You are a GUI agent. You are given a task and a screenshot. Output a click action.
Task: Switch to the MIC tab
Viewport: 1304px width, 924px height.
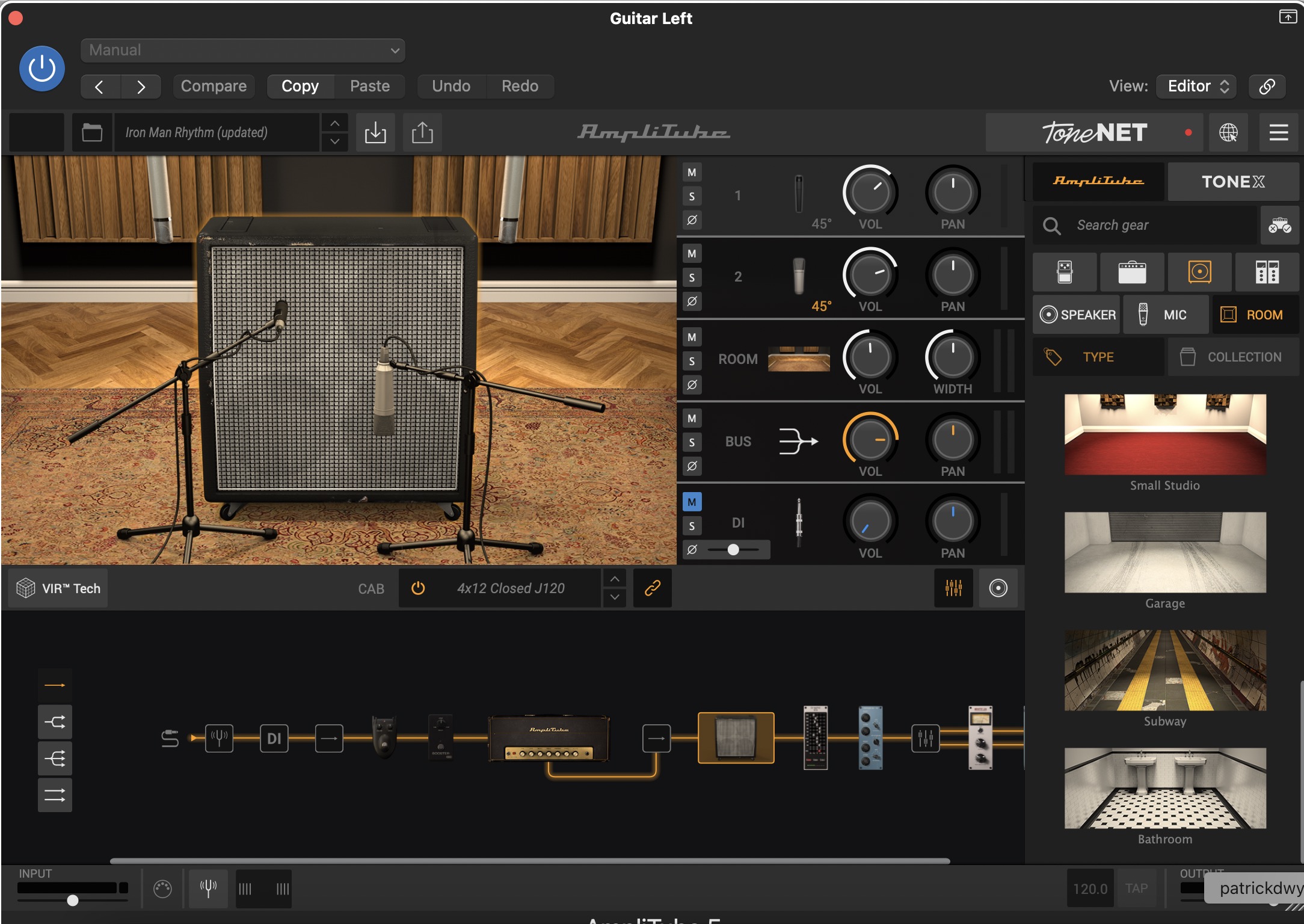click(1166, 315)
